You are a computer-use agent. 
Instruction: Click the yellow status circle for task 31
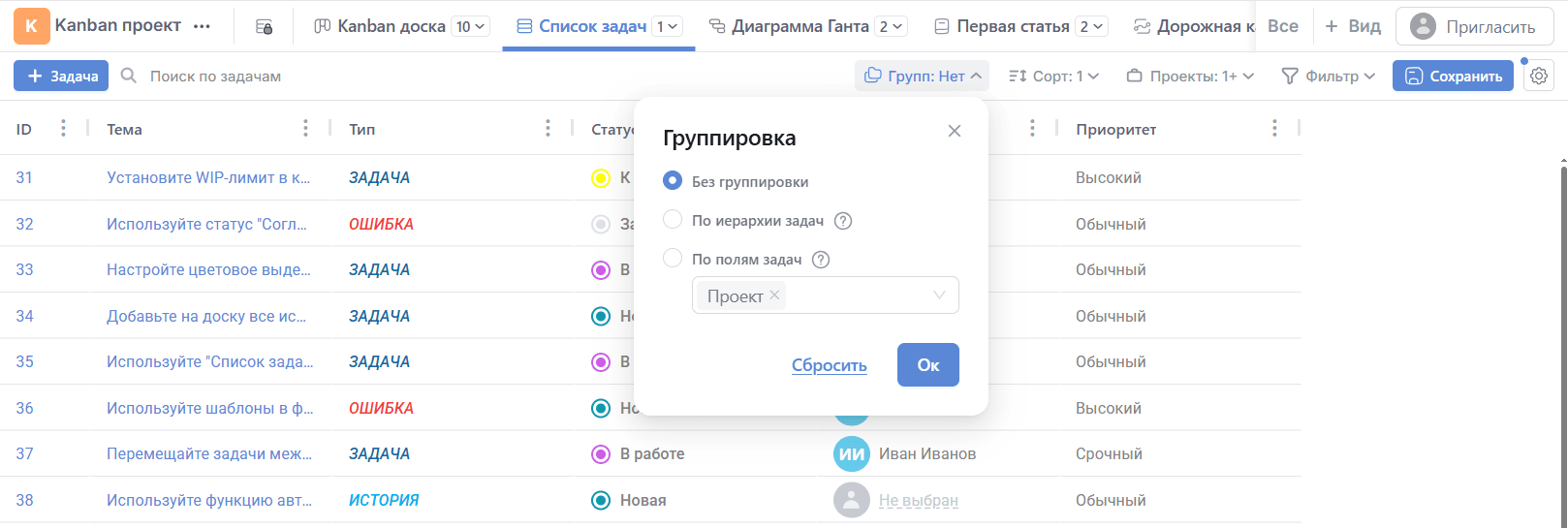coord(601,177)
